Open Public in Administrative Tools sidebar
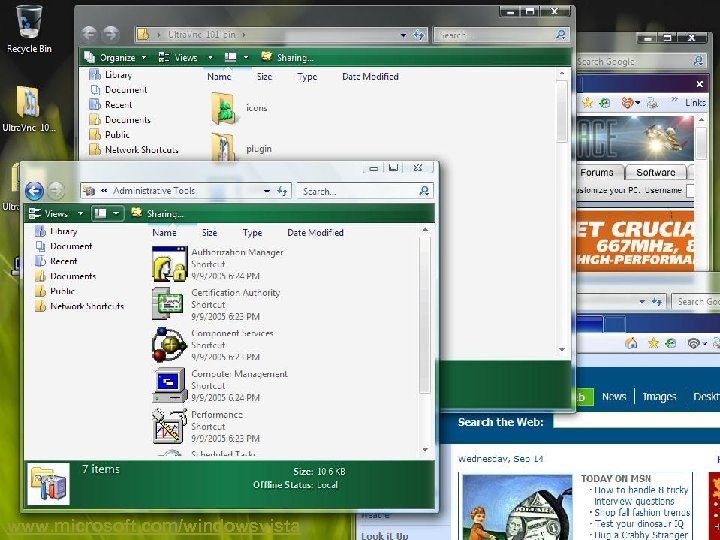This screenshot has width=720, height=540. pyautogui.click(x=55, y=291)
